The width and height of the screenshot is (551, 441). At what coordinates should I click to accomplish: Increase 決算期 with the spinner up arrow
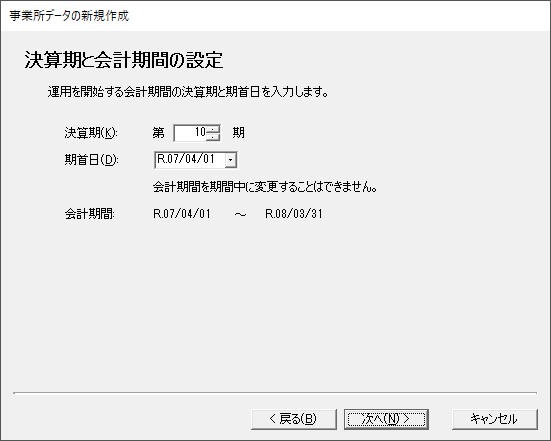(213, 129)
